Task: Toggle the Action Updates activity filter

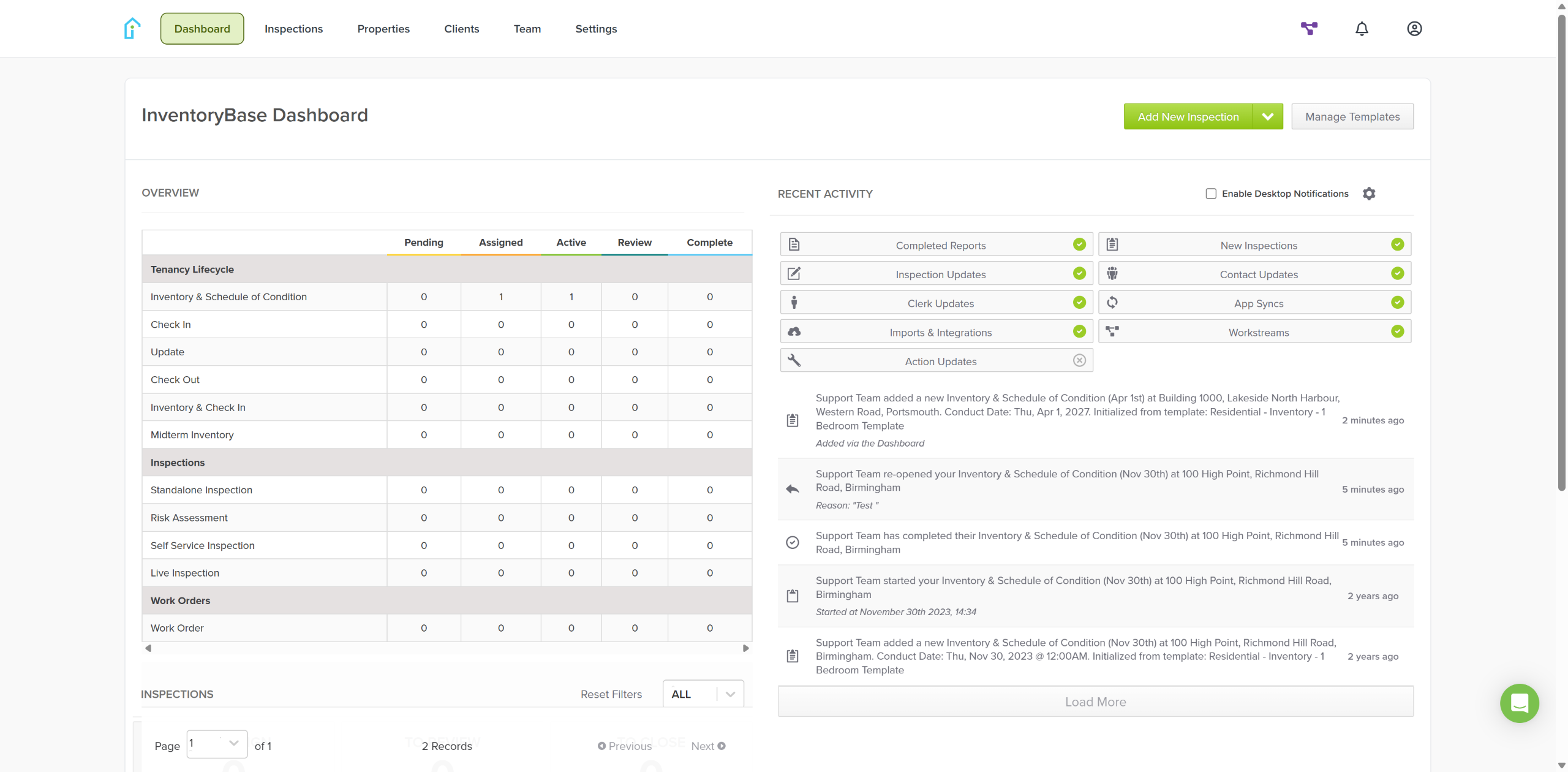Action: point(937,361)
